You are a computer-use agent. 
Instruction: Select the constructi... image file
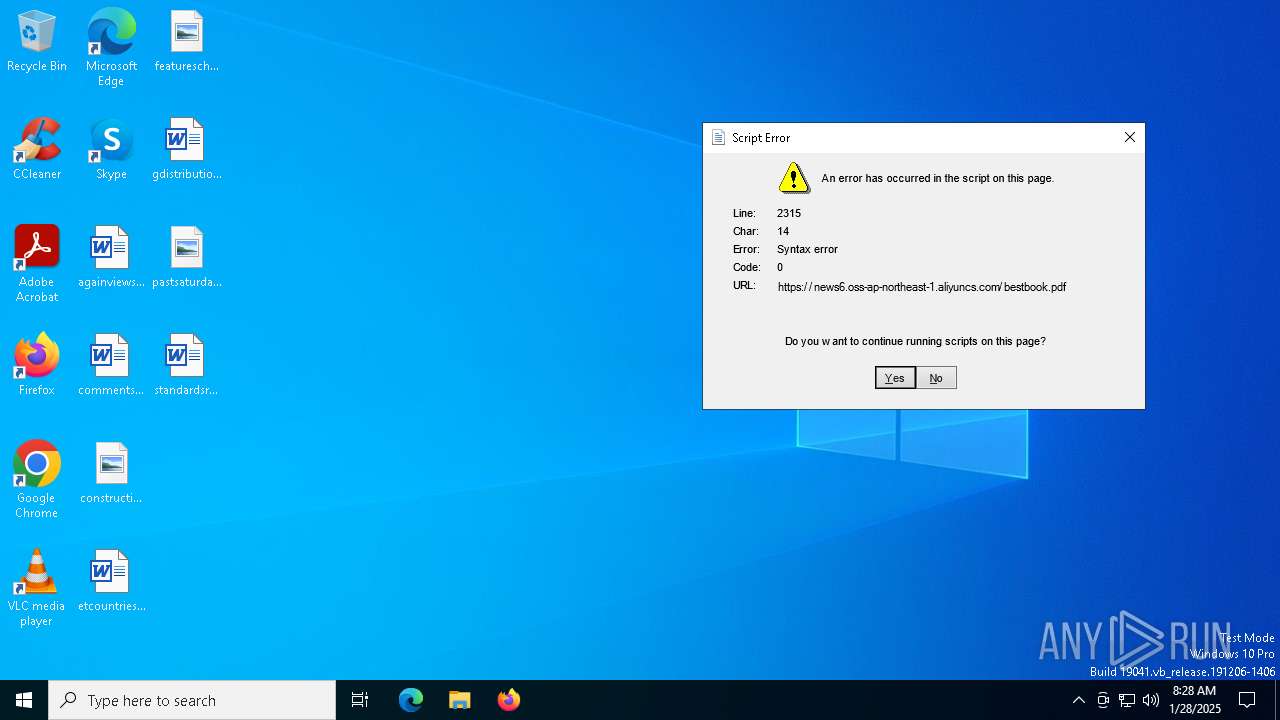click(111, 473)
